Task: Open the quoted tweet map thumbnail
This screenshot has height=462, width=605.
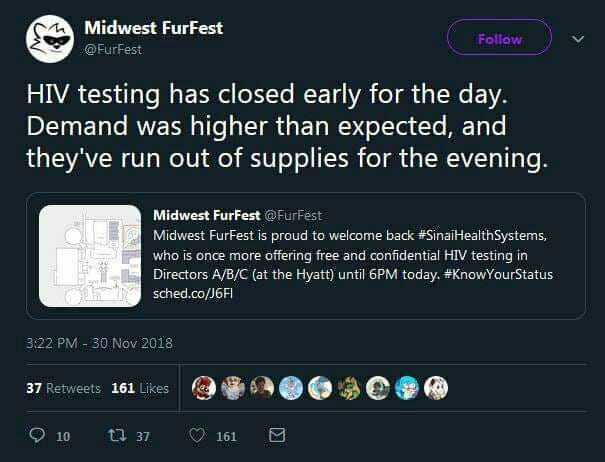Action: tap(90, 255)
